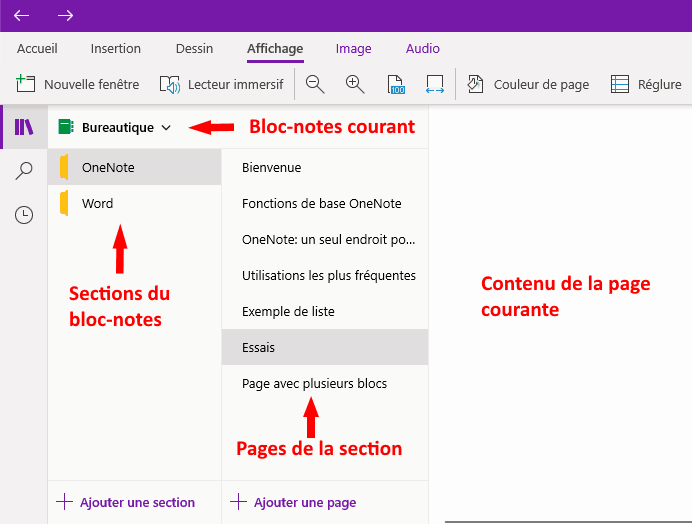The image size is (692, 524).
Task: Open the Insertion tab
Action: [x=116, y=49]
